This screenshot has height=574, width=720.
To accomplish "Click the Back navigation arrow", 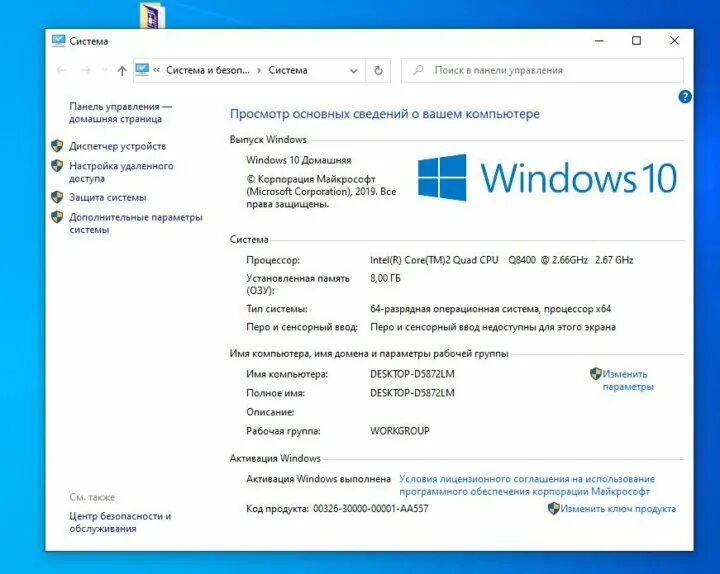I will (x=62, y=70).
